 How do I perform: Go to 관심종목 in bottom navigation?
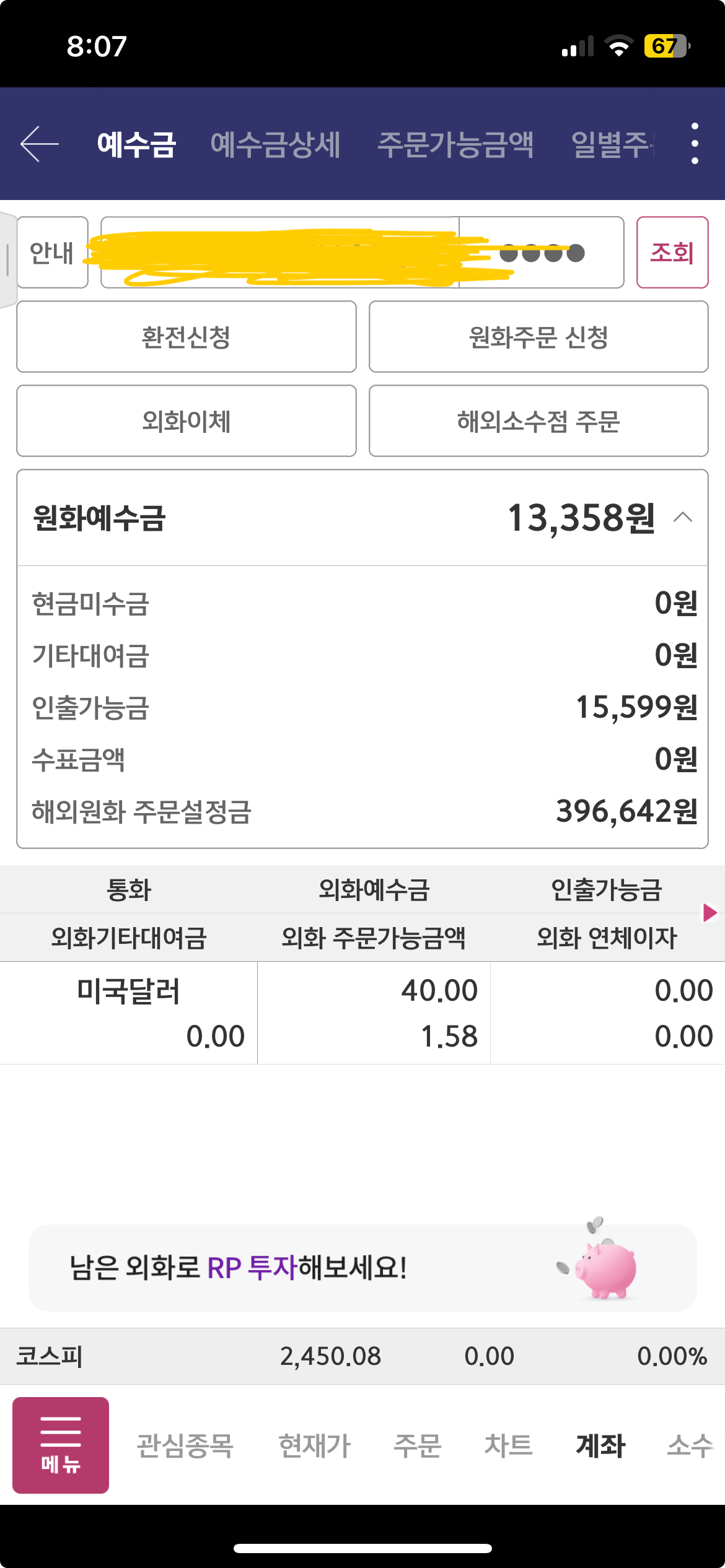click(x=185, y=1446)
